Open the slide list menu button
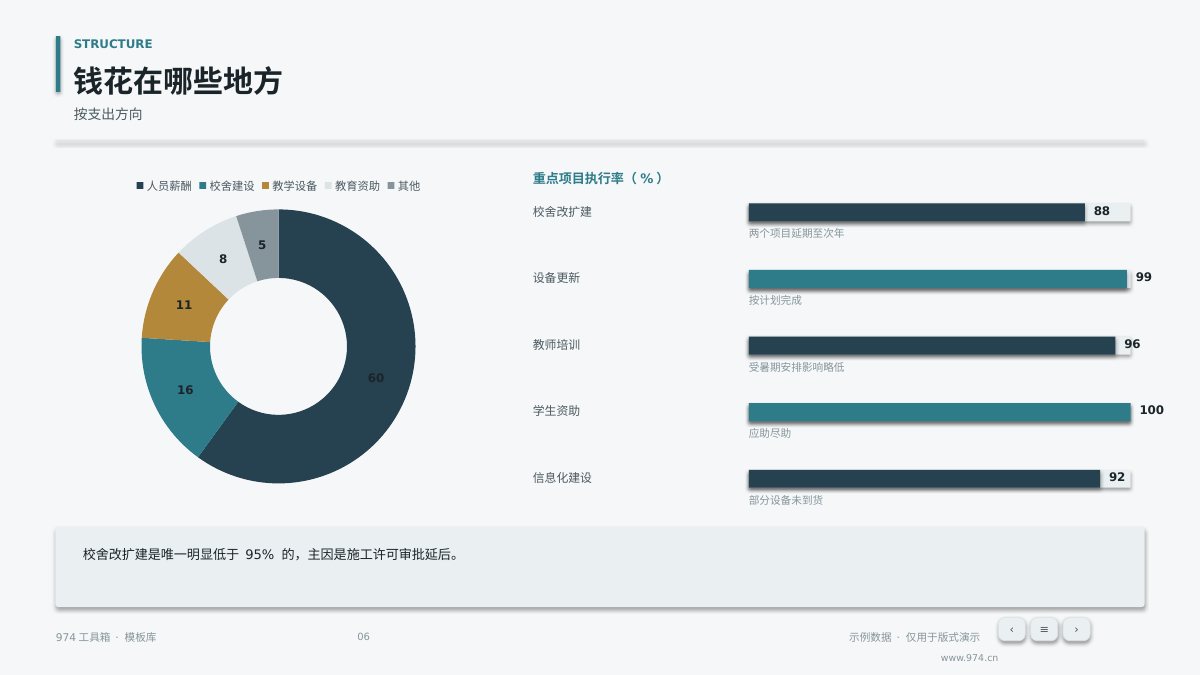 [x=1044, y=629]
